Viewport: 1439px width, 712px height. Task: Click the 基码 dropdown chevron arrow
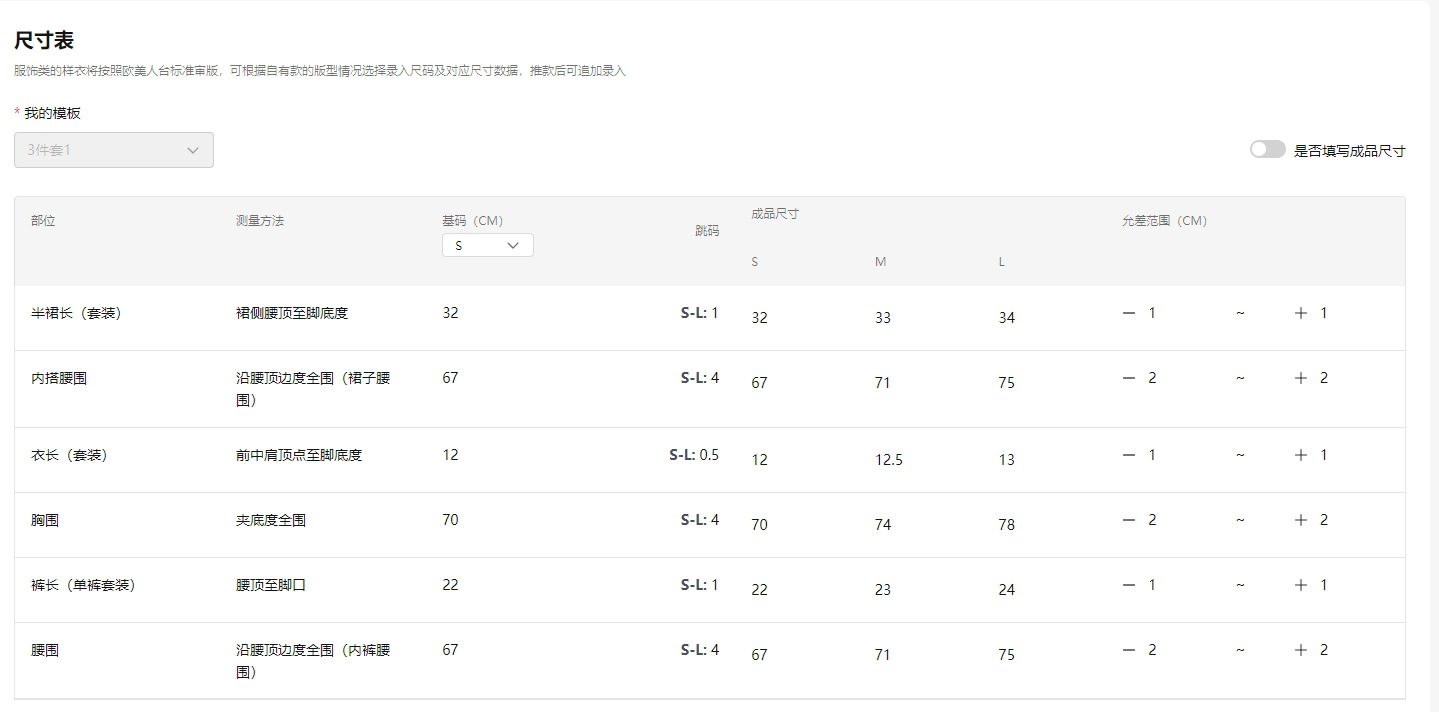514,245
